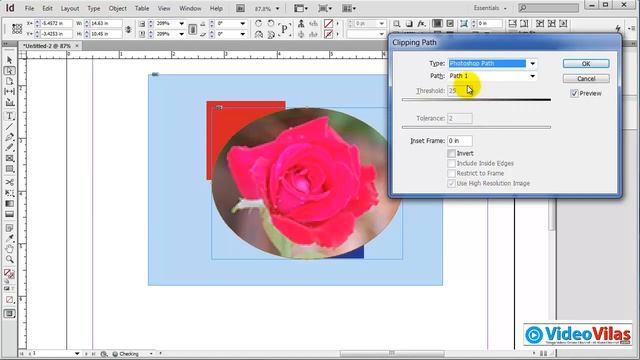Select the Pen tool

pos(9,137)
